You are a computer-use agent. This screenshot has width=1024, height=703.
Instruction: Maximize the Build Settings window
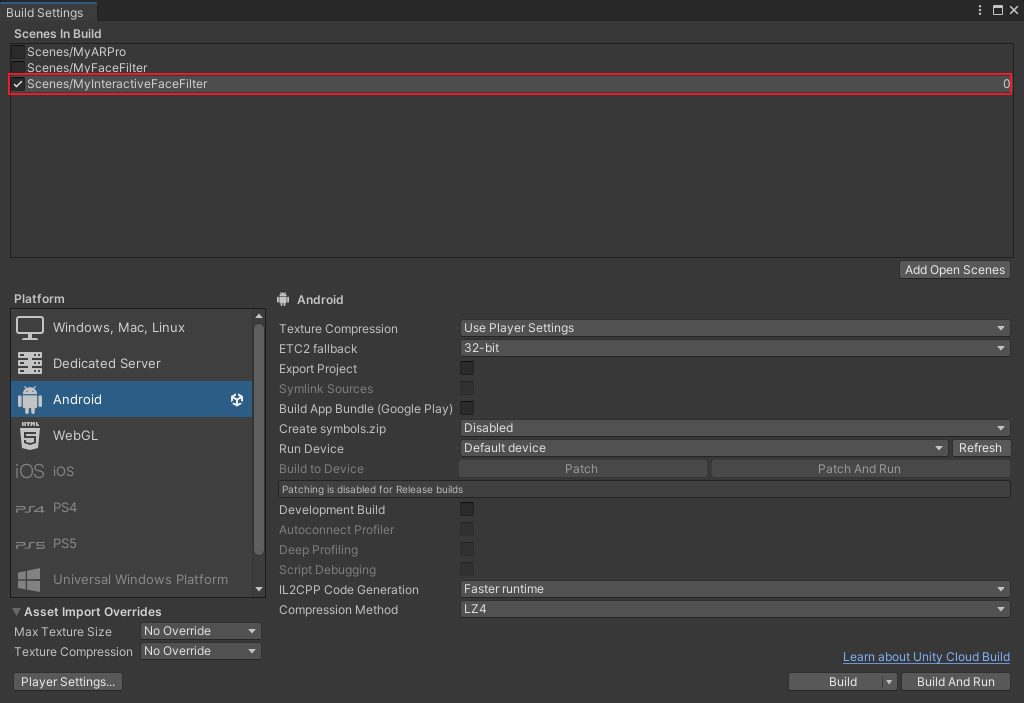[x=998, y=10]
